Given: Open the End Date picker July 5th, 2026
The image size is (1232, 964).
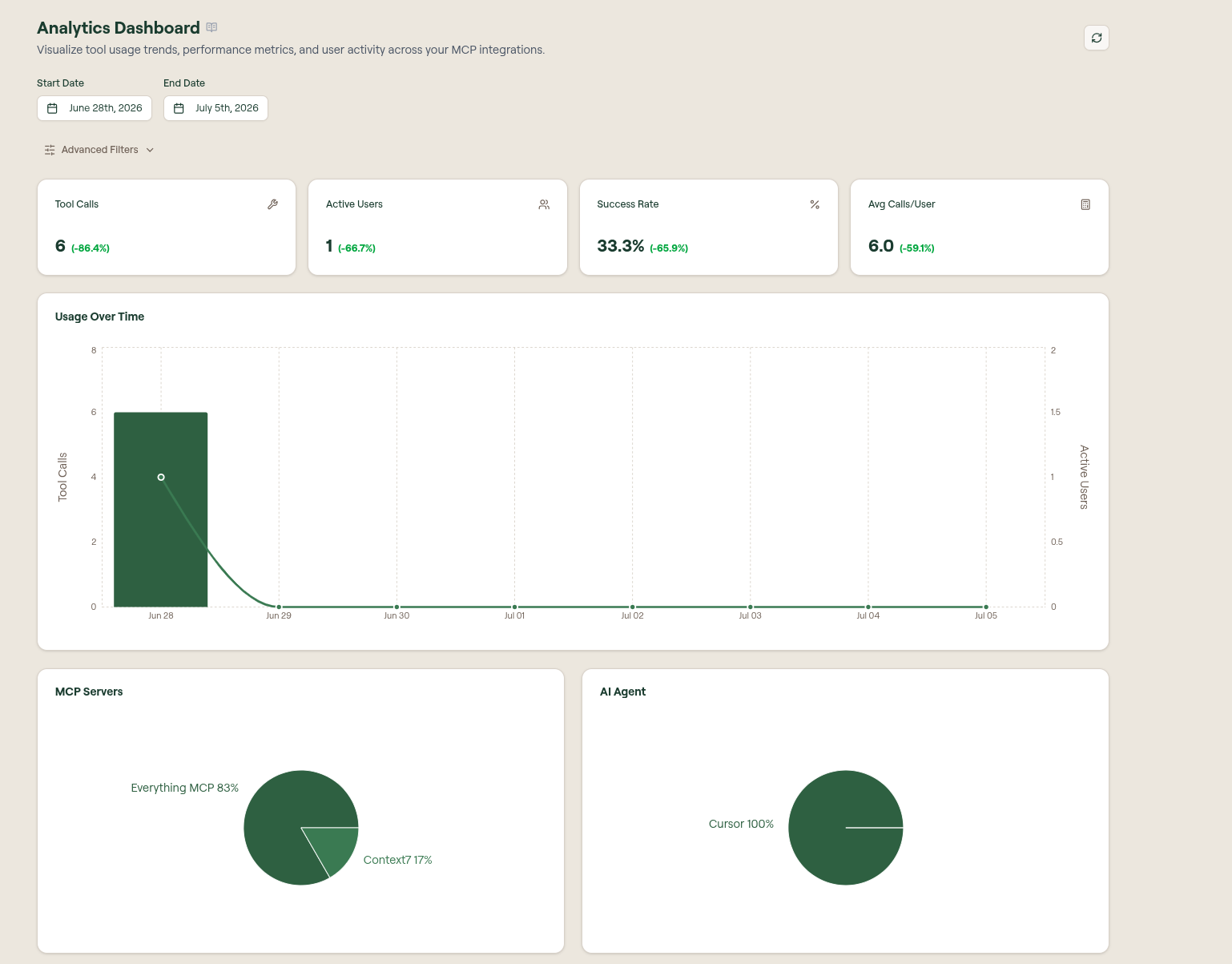Looking at the screenshot, I should [215, 108].
